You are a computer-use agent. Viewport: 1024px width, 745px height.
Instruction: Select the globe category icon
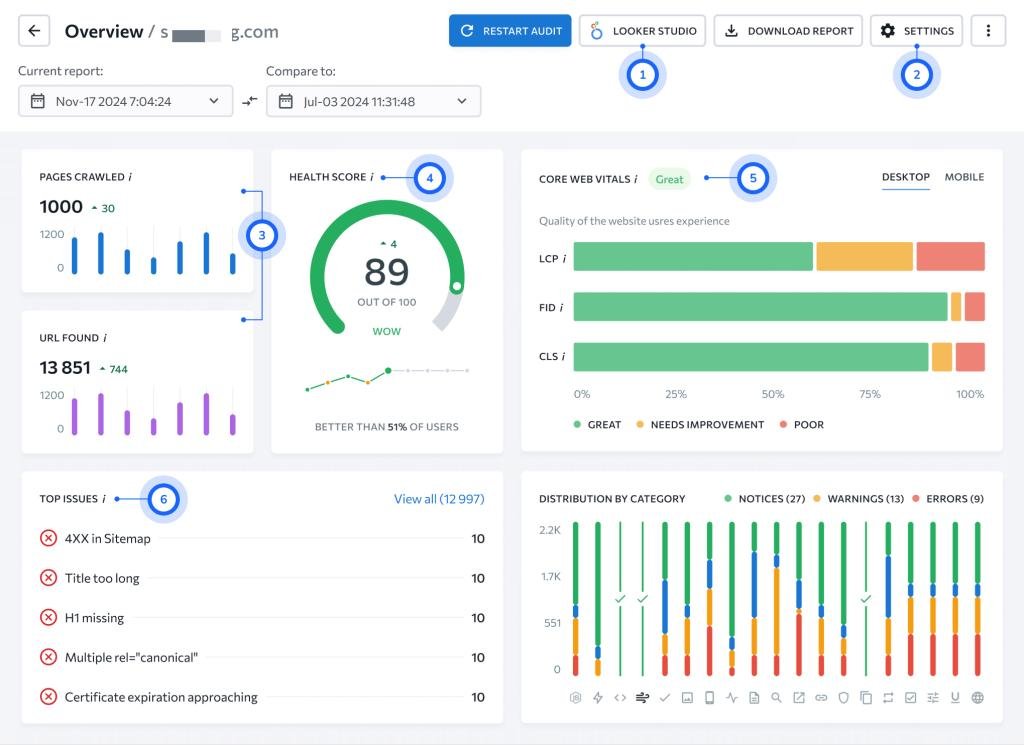click(977, 697)
